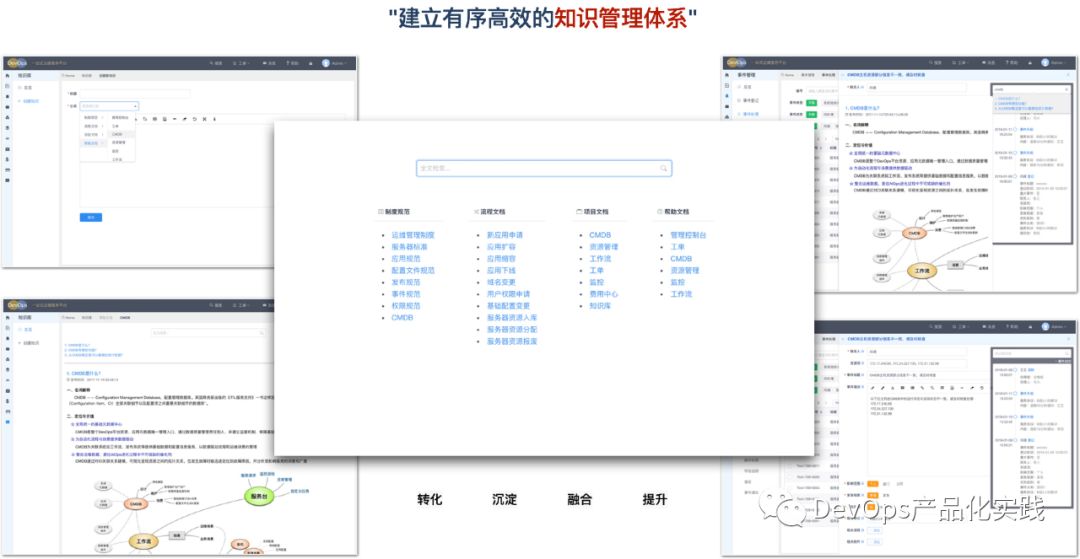This screenshot has height=559, width=1080.
Task: Click the home sidebar icon in the top-left window
Action: coord(8,75)
